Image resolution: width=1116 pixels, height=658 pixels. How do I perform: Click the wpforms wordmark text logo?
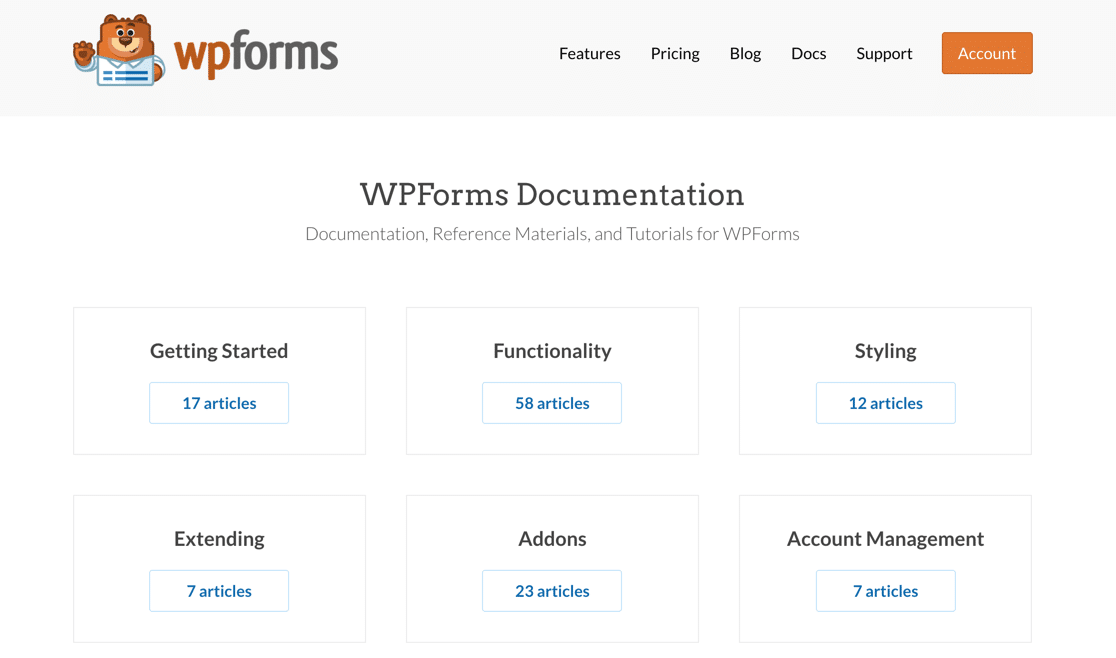[256, 54]
